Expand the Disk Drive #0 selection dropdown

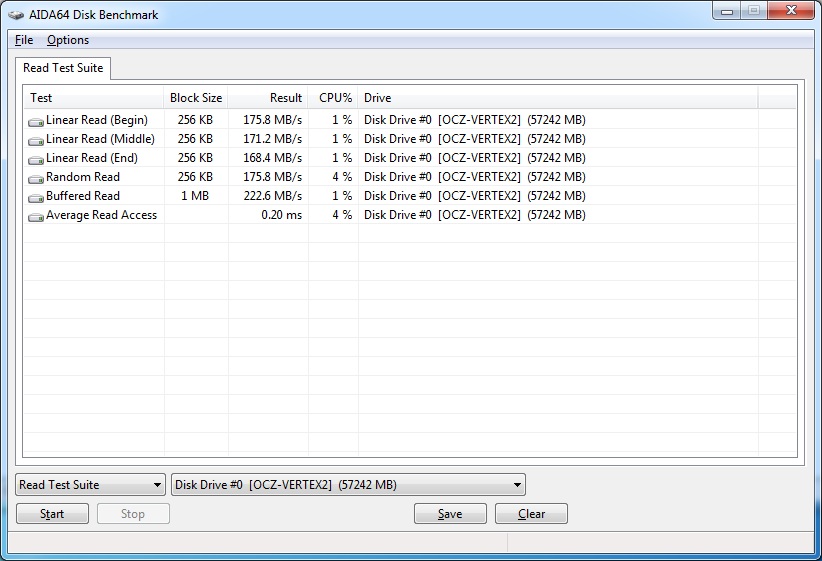[348, 485]
